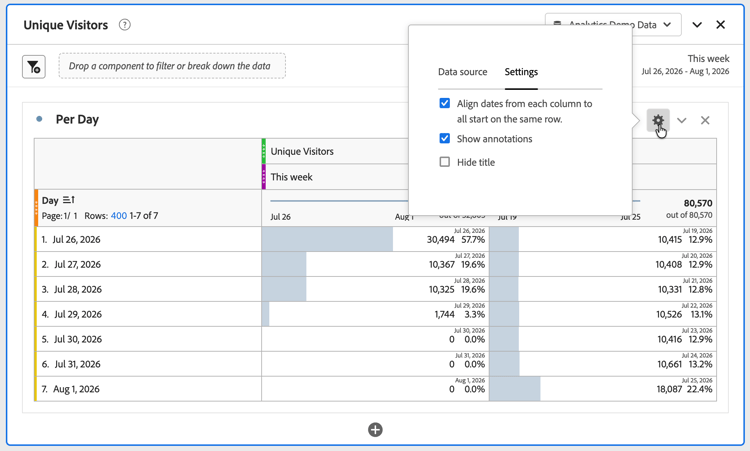The image size is (750, 451).
Task: Click the segment filter funnel icon
Action: point(33,67)
